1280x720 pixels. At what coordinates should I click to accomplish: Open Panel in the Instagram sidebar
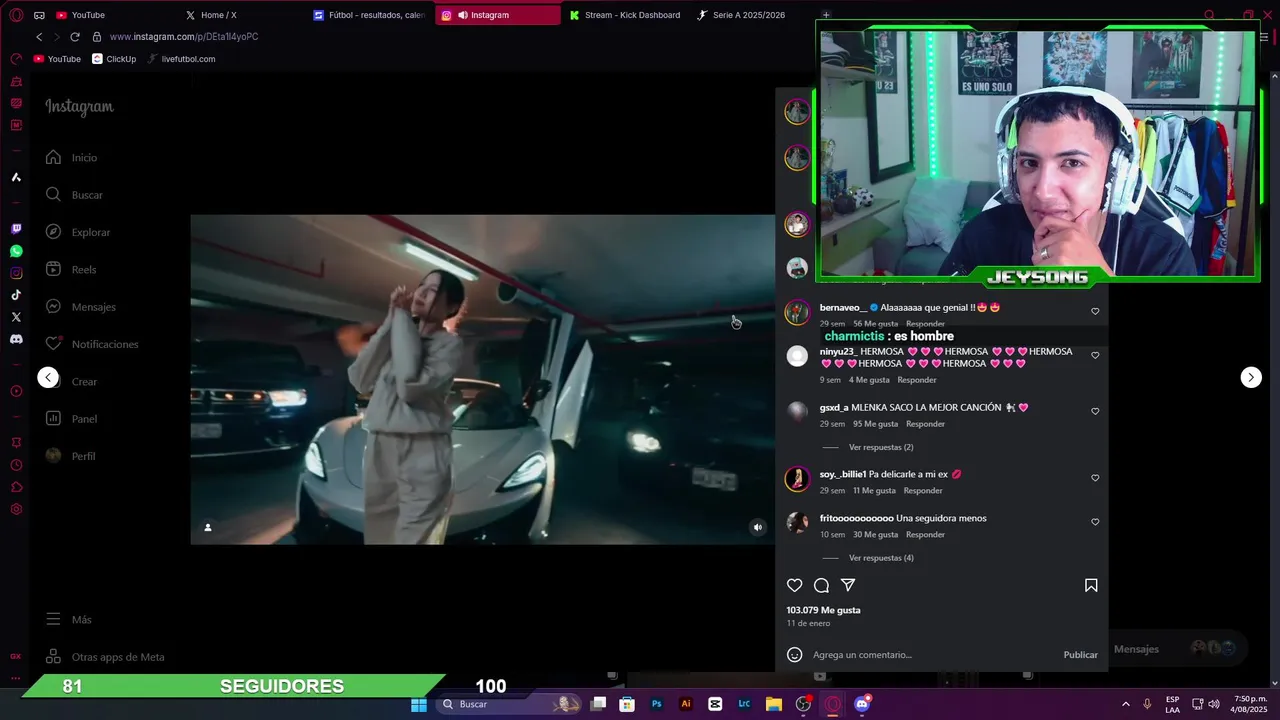[x=71, y=419]
